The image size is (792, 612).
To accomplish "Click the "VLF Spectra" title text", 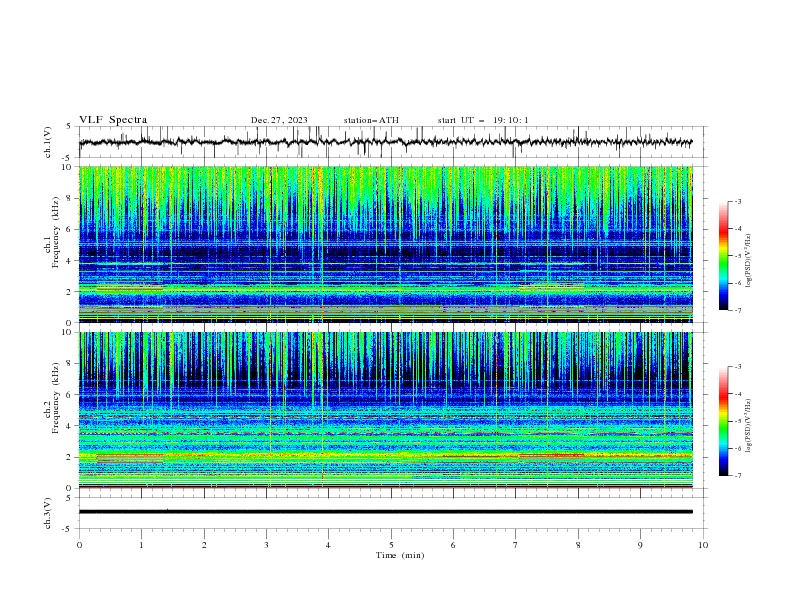I will pyautogui.click(x=113, y=120).
